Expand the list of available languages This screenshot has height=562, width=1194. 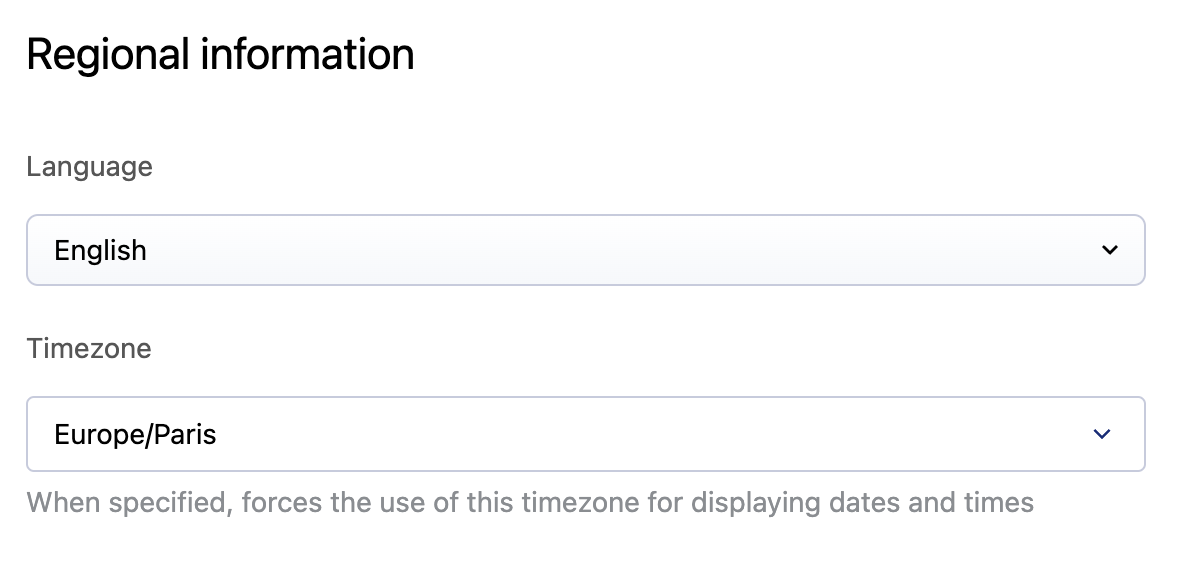click(x=1109, y=250)
